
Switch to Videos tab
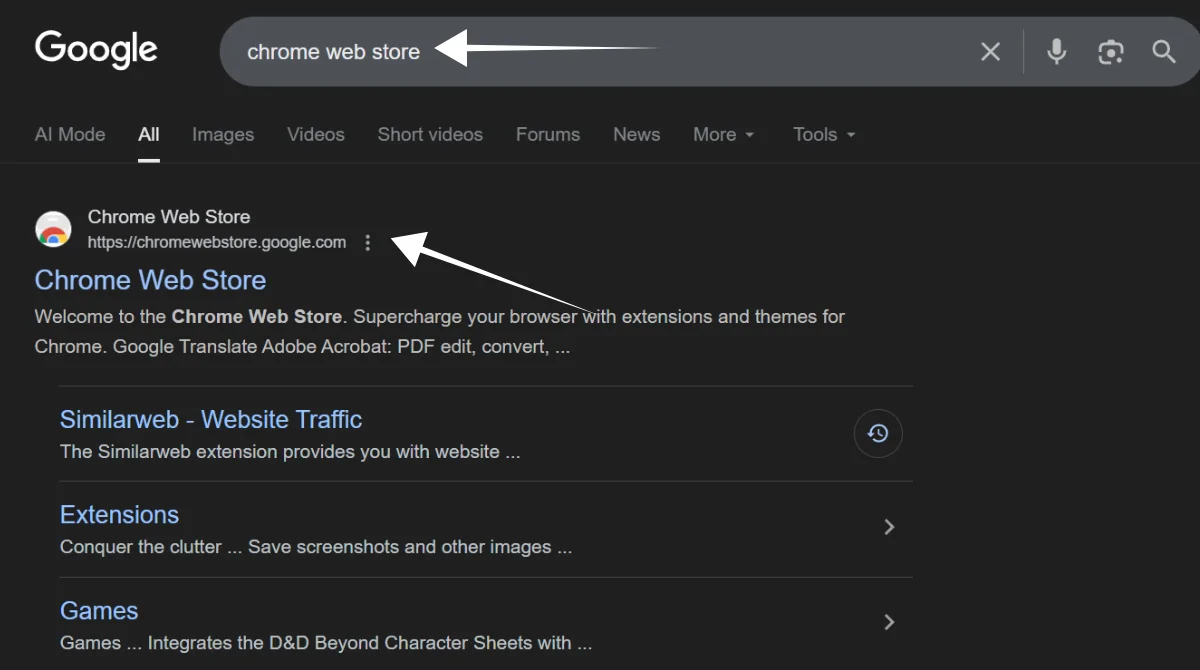(x=316, y=135)
